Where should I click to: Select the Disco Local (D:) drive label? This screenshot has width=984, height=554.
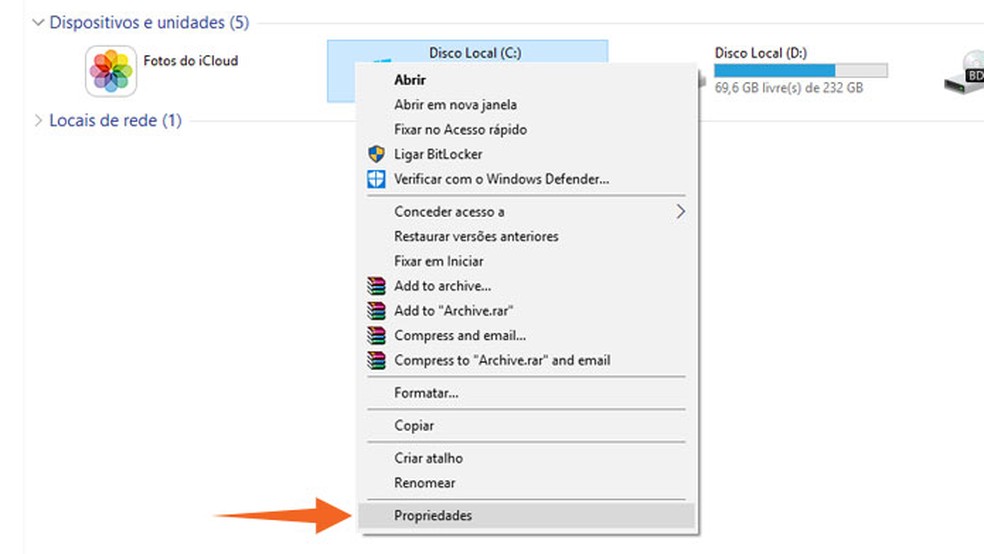[760, 52]
